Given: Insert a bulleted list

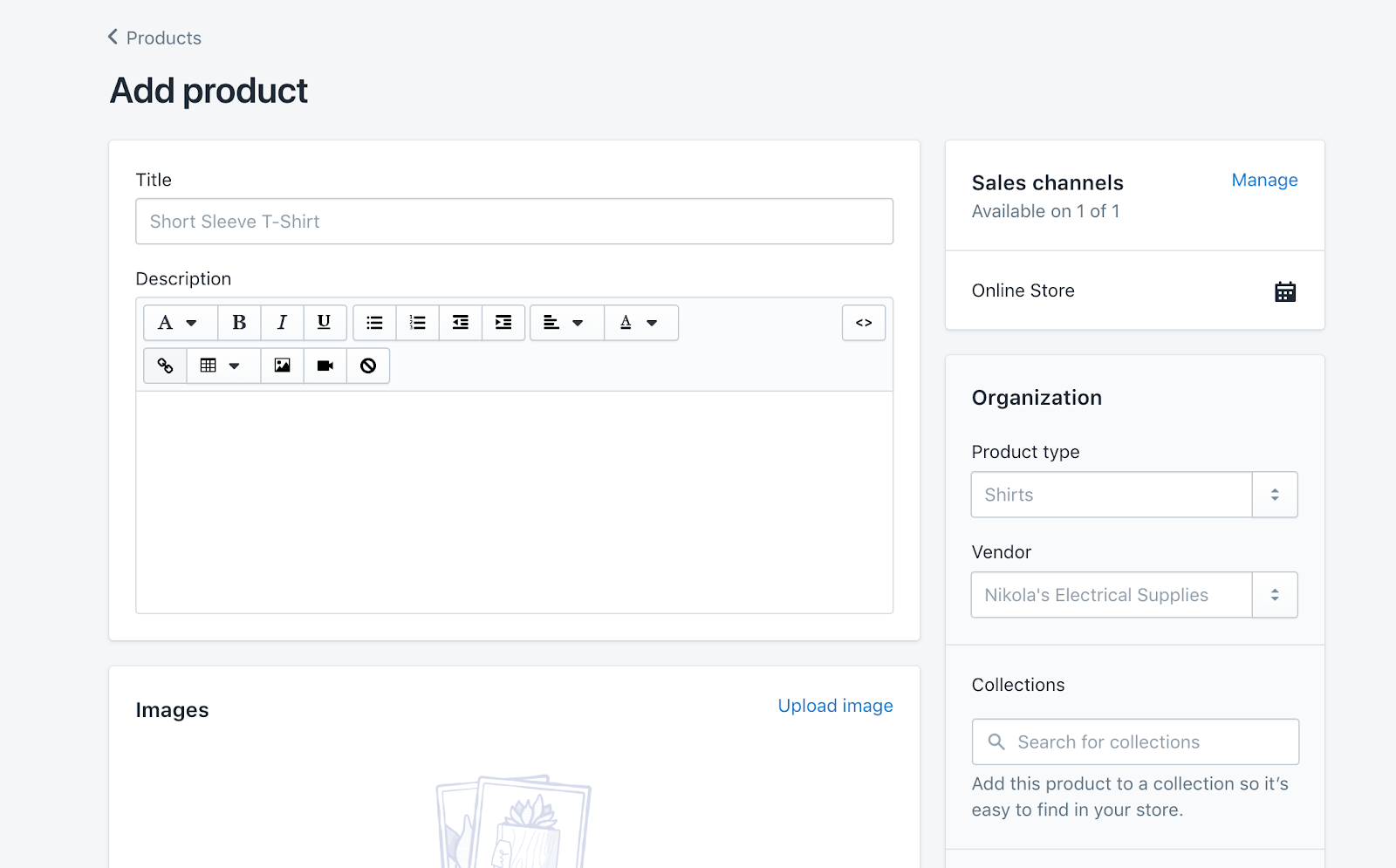Looking at the screenshot, I should 375,323.
